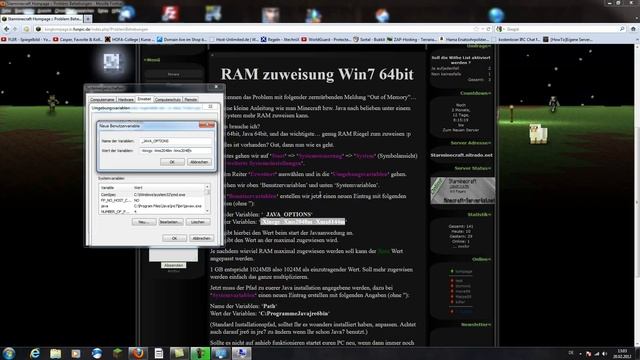Click the Wert der Variablen field
Viewport: 640px width, 360px height.
(x=175, y=151)
